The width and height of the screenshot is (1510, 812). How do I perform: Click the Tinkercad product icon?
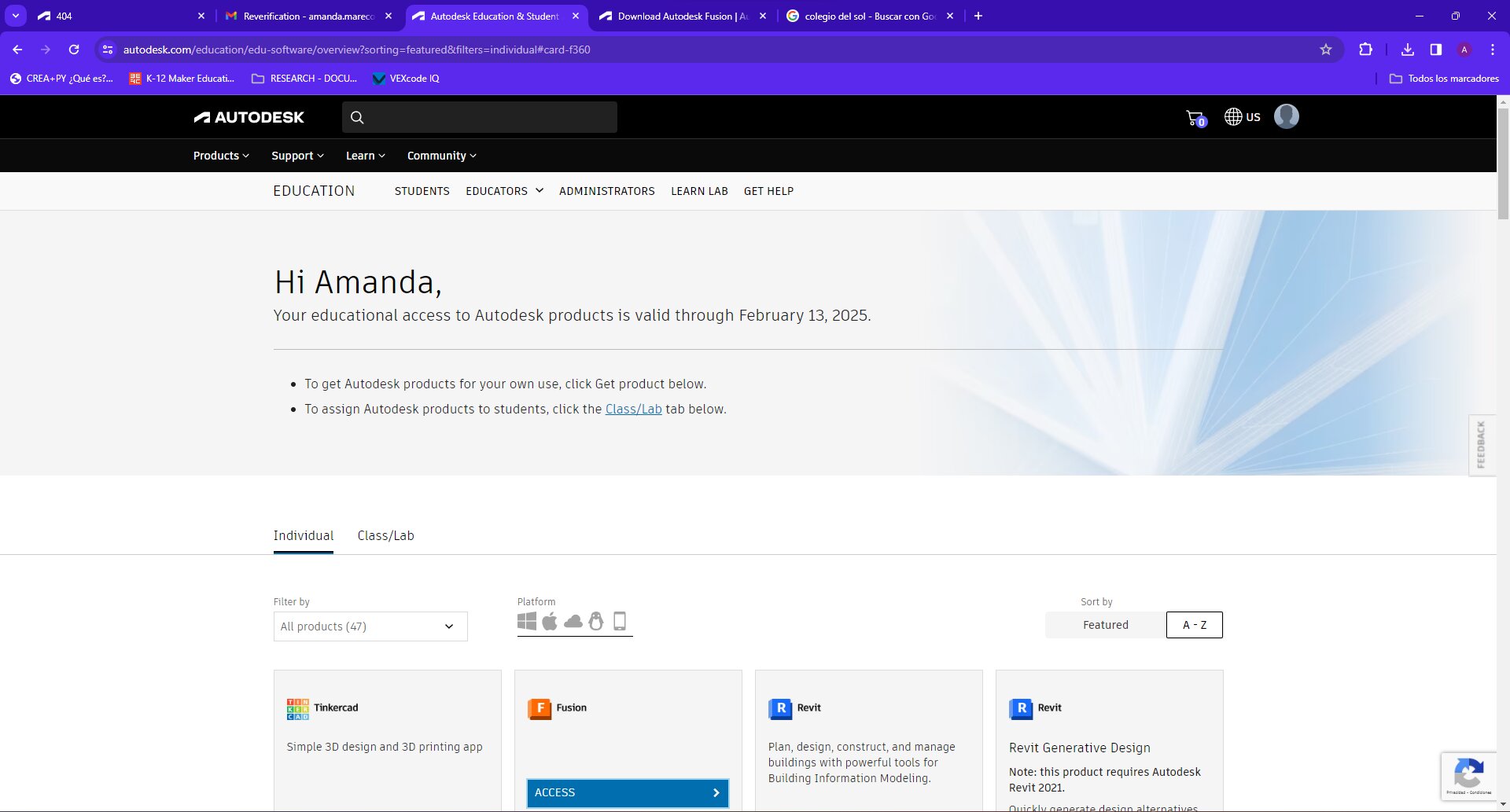point(298,709)
